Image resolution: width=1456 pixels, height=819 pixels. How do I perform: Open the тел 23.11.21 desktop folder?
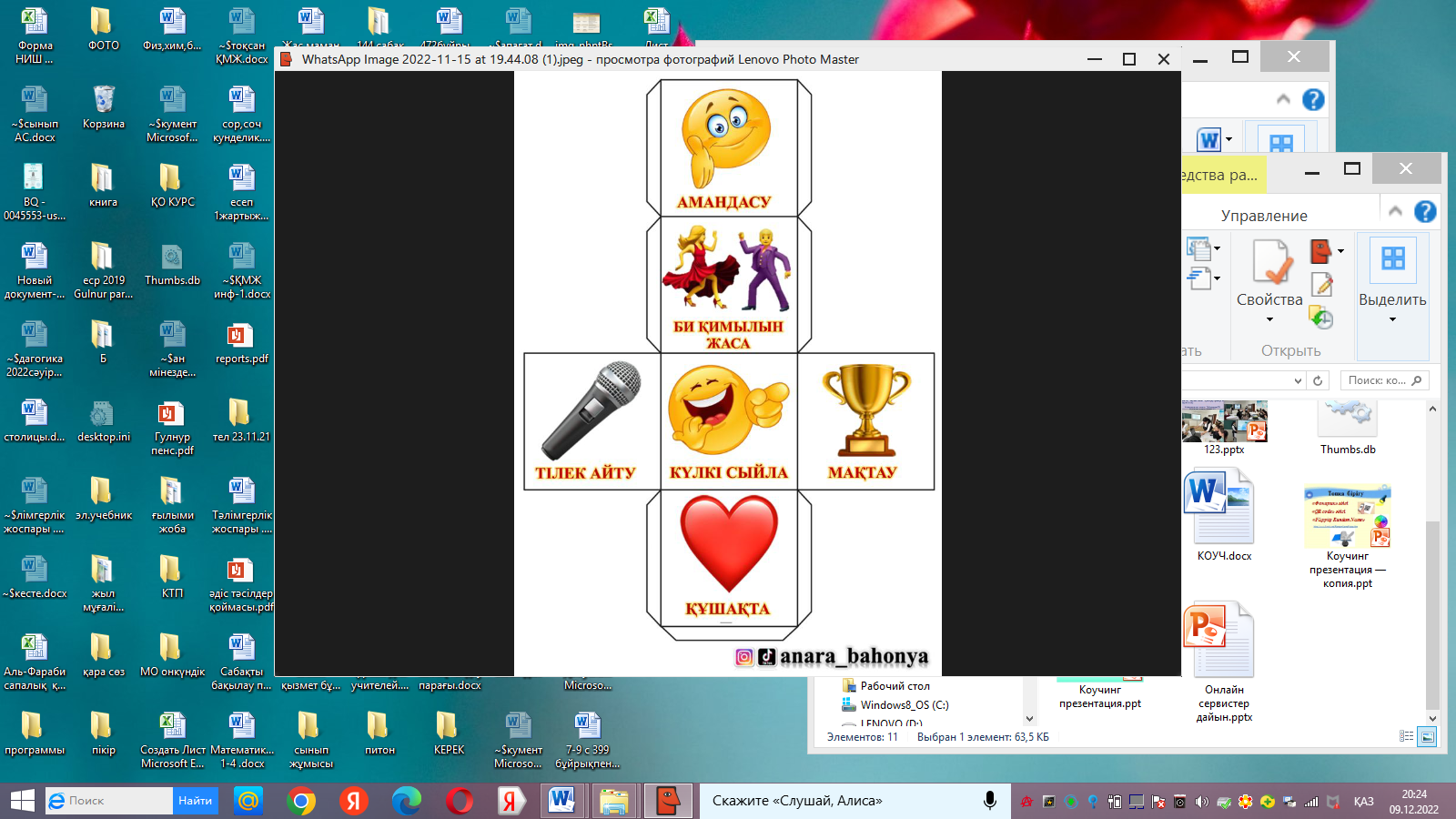(x=241, y=420)
